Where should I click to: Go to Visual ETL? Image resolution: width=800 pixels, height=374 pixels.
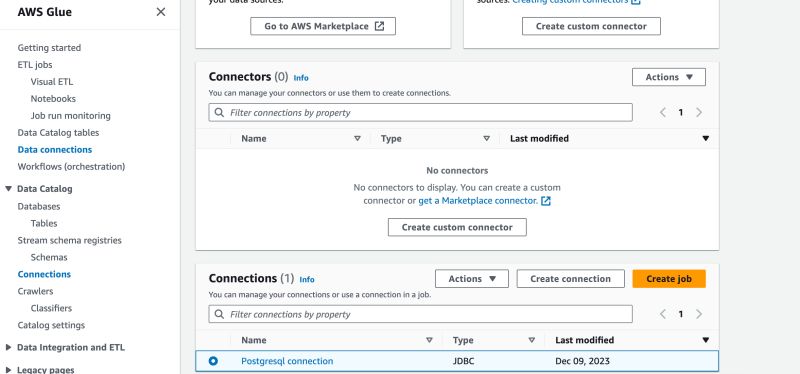[52, 82]
